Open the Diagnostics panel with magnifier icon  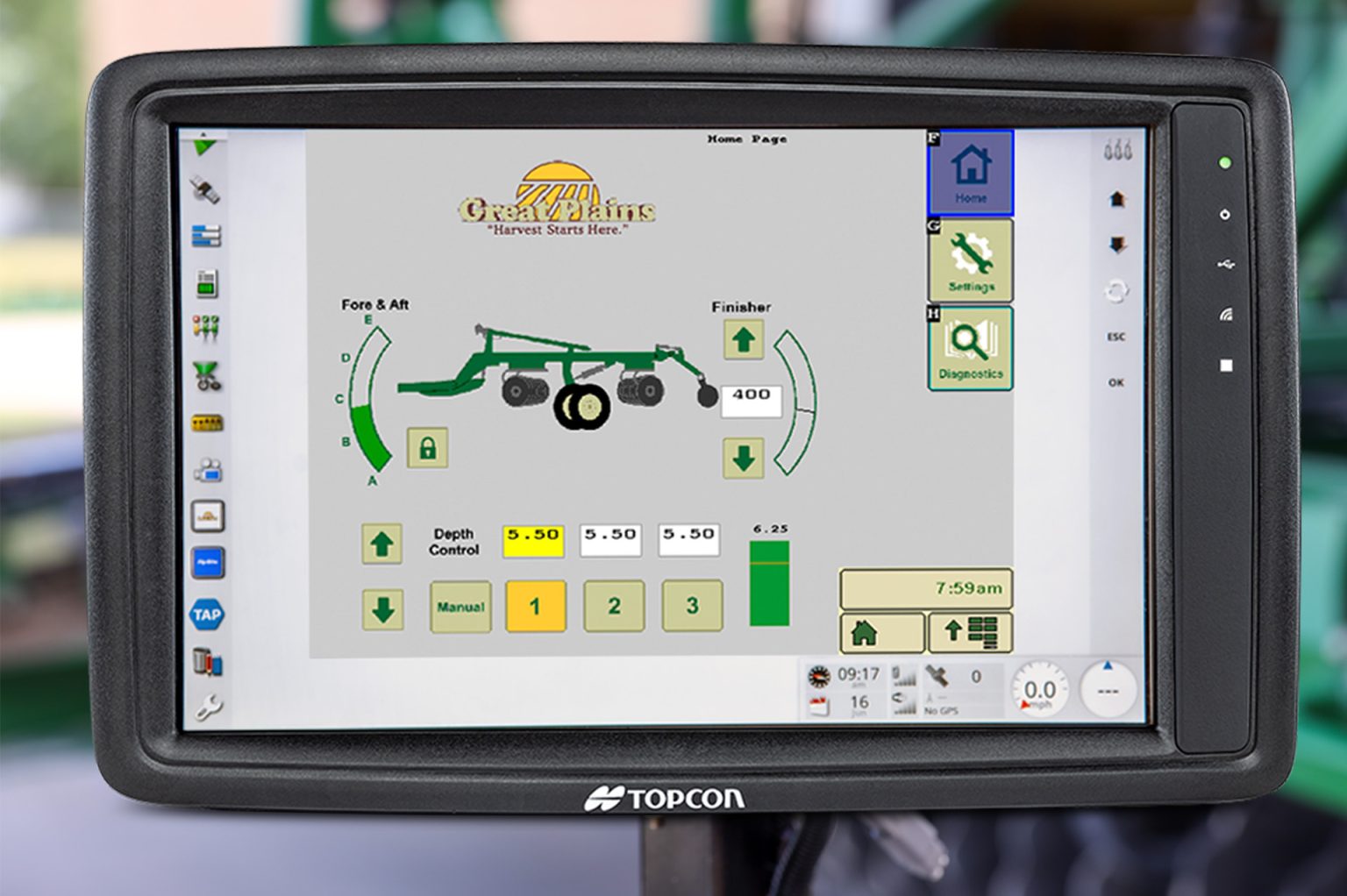[970, 346]
